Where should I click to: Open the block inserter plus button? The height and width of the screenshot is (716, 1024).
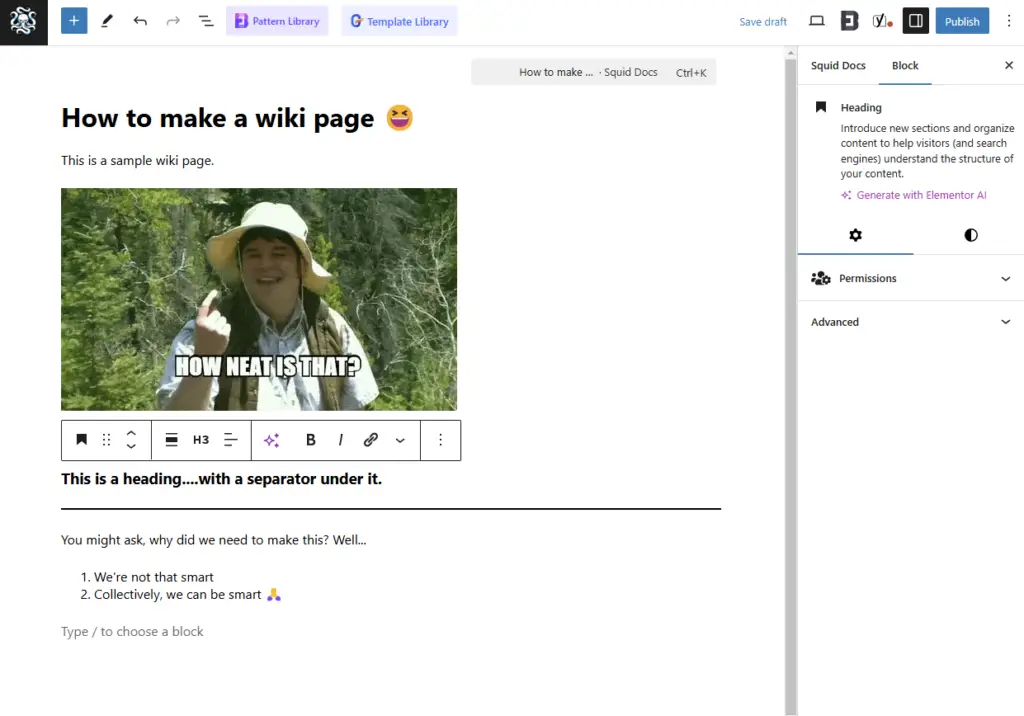[74, 21]
